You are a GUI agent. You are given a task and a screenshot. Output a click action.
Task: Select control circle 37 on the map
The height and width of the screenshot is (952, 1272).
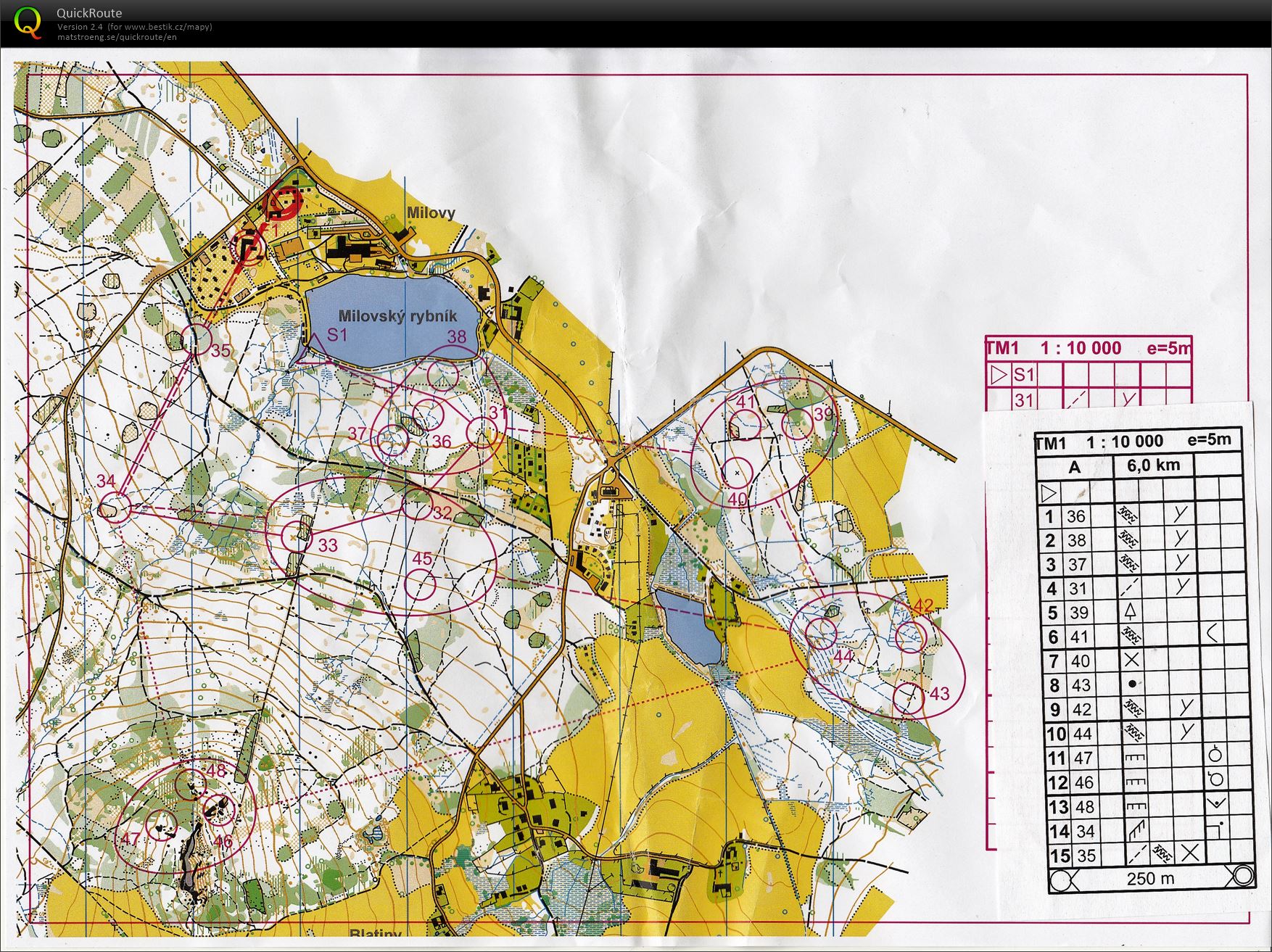point(393,440)
